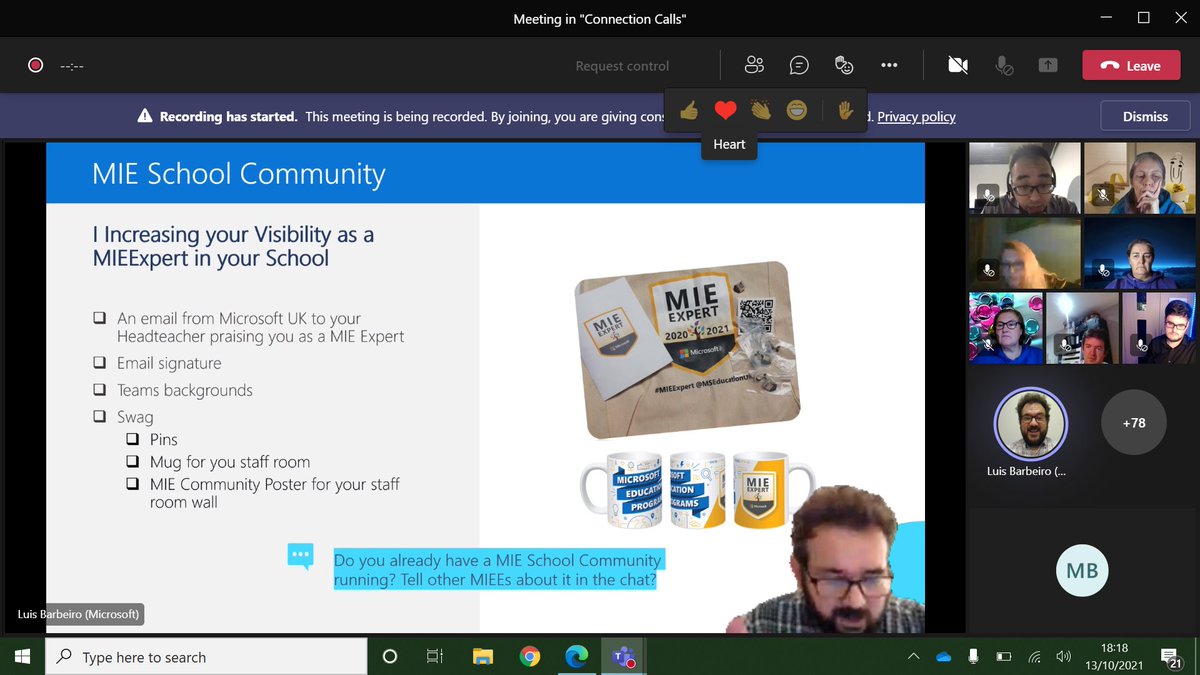
Task: Select the blue-lit participant video tile
Action: tap(1140, 253)
